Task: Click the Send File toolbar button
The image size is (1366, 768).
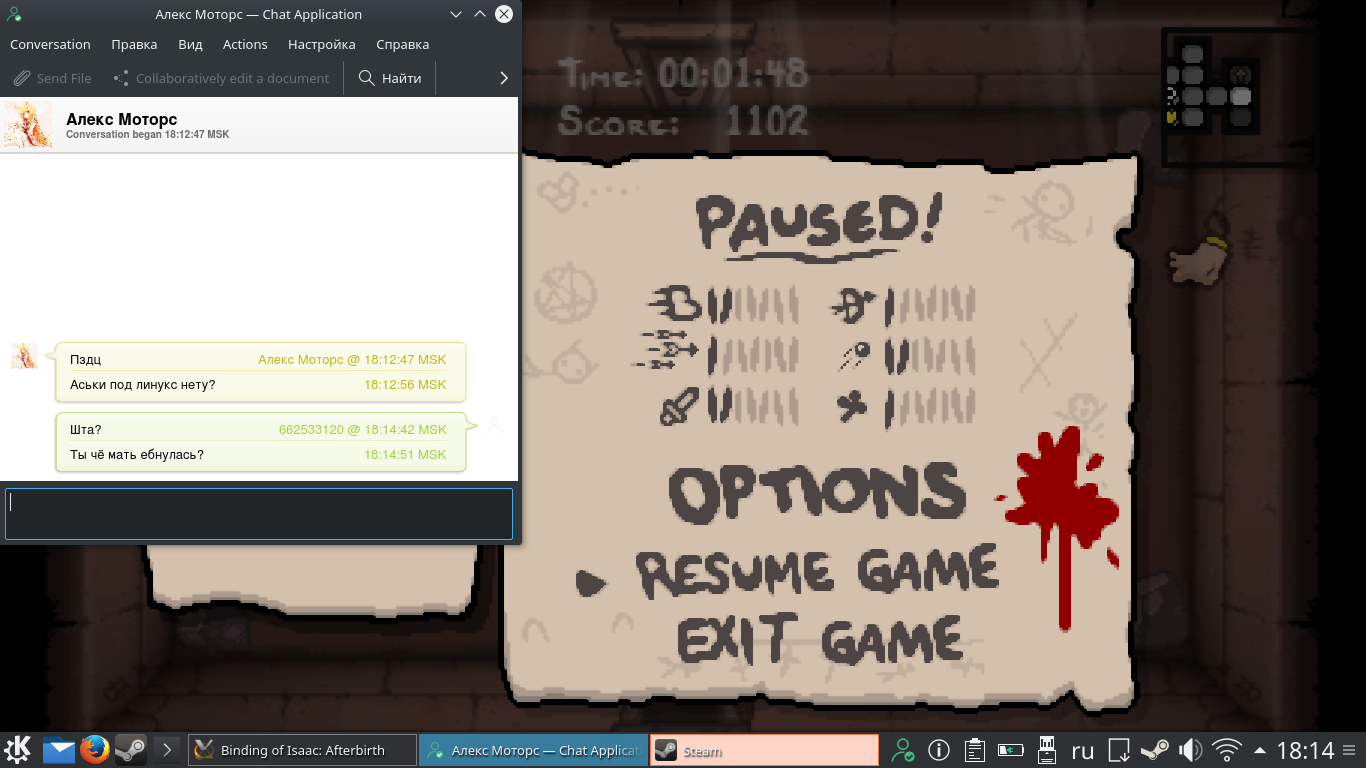Action: pyautogui.click(x=53, y=78)
